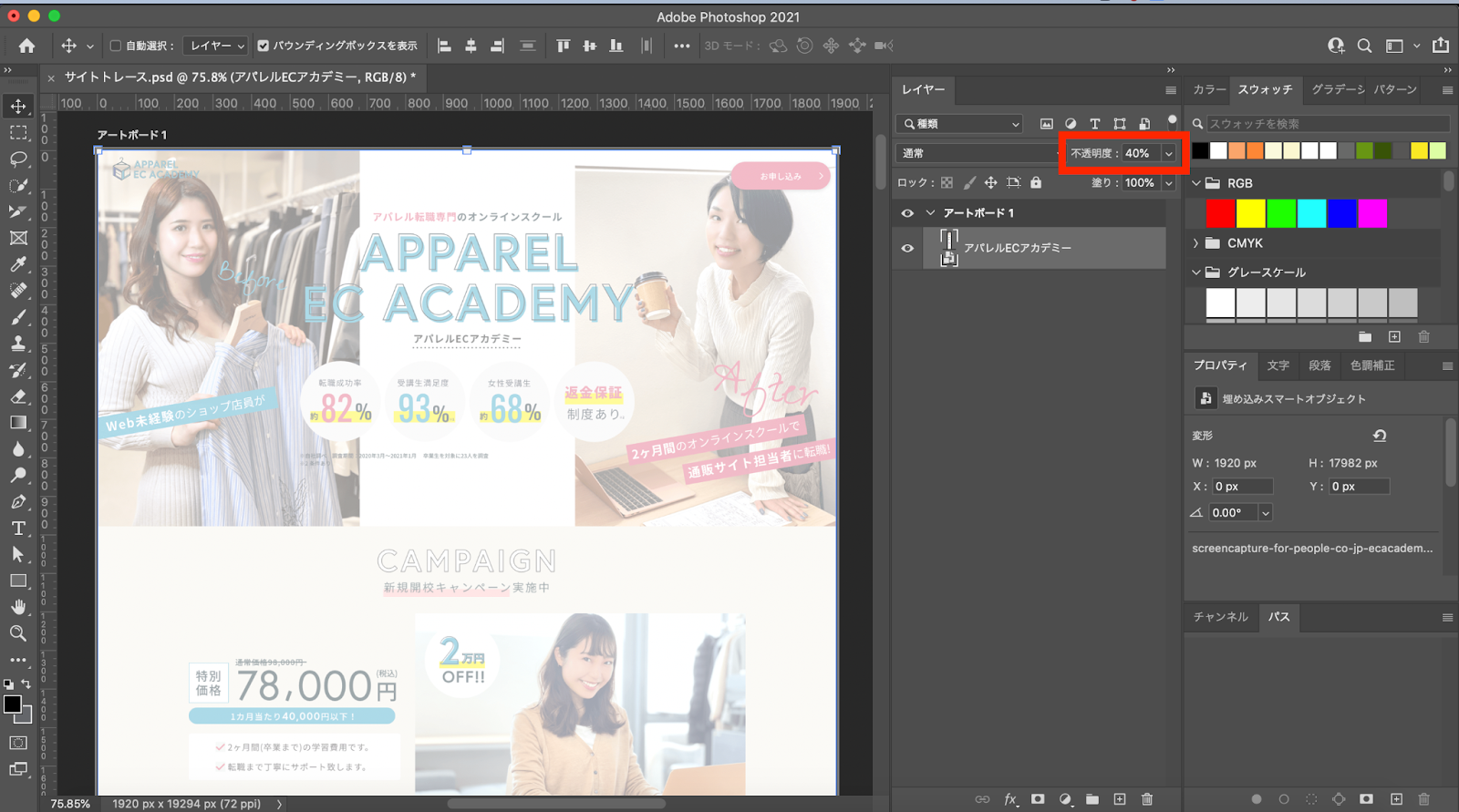Select the Gradient tool
Image resolution: width=1459 pixels, height=812 pixels.
pos(18,423)
